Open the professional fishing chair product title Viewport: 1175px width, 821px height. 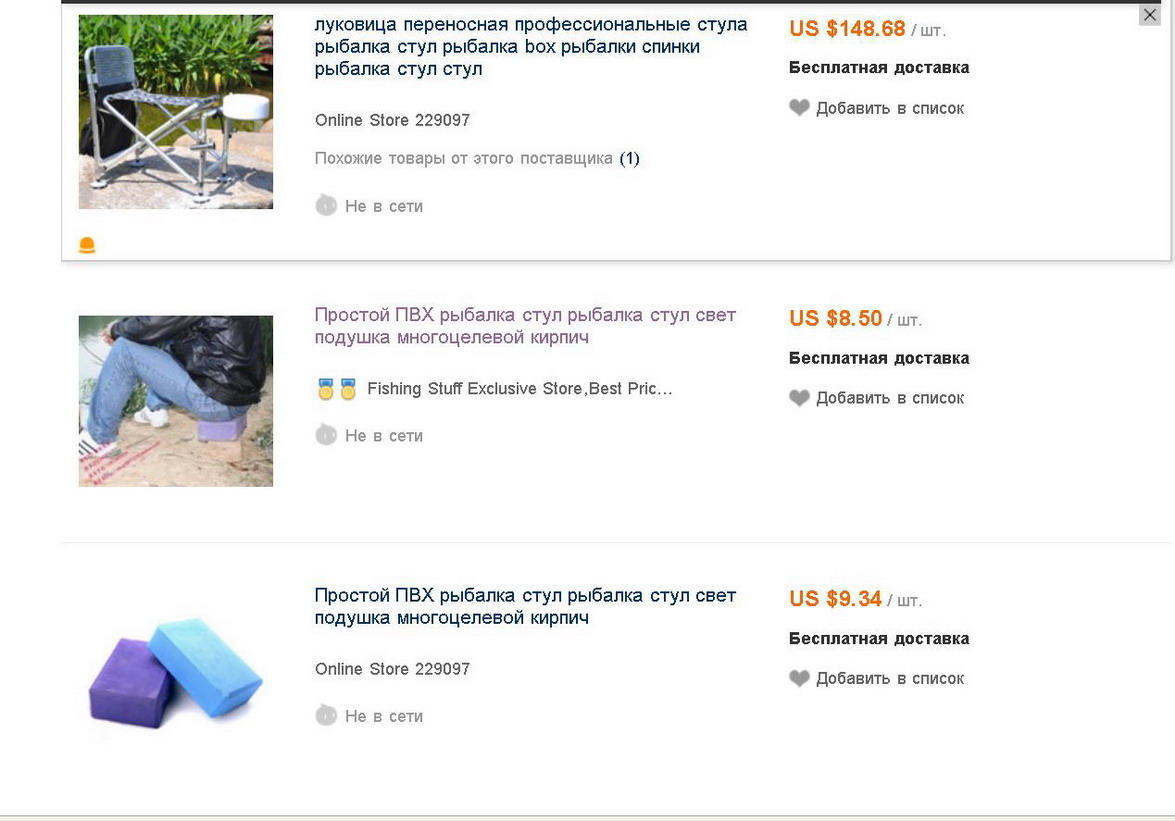coord(530,47)
